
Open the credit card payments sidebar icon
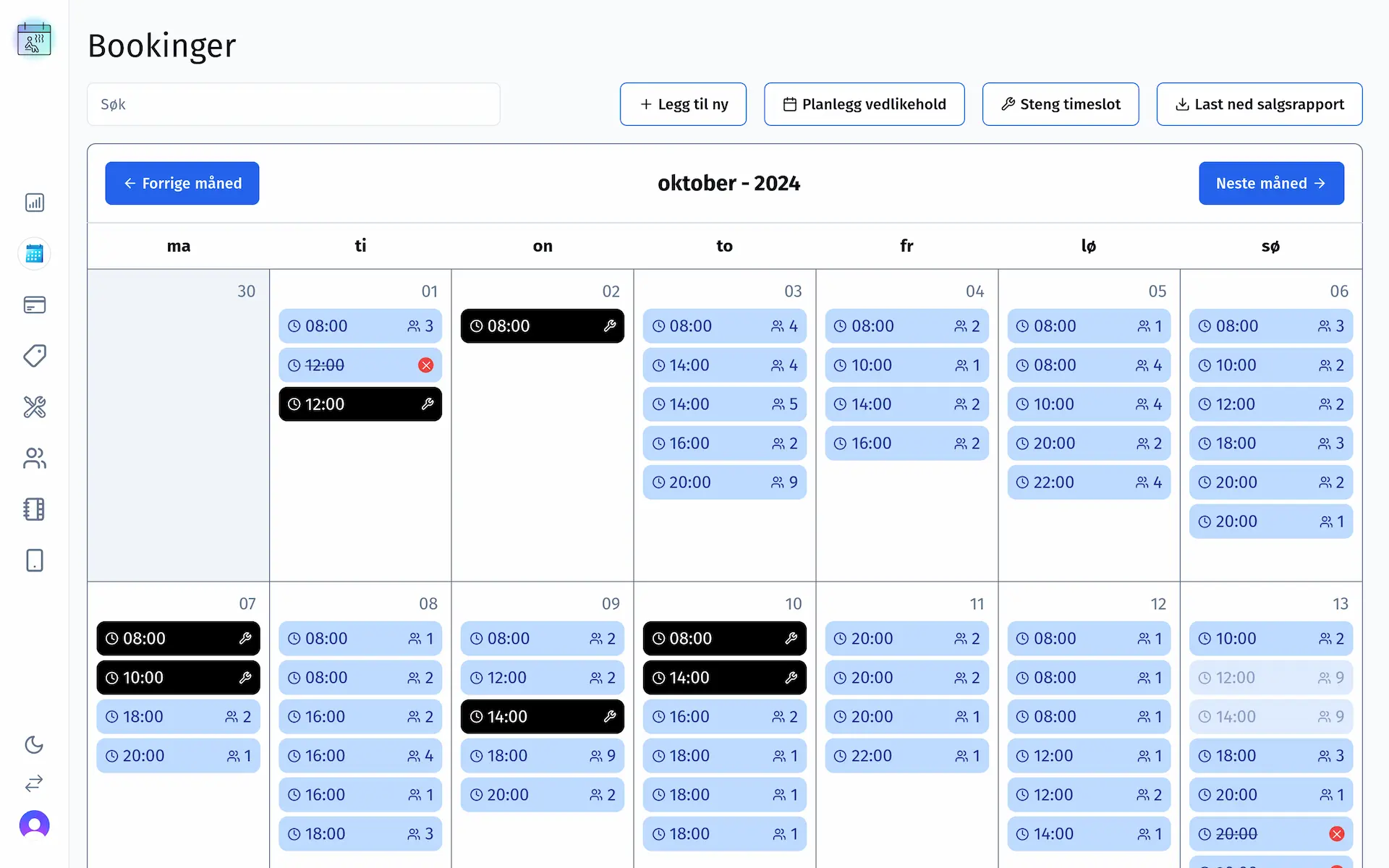(x=34, y=305)
